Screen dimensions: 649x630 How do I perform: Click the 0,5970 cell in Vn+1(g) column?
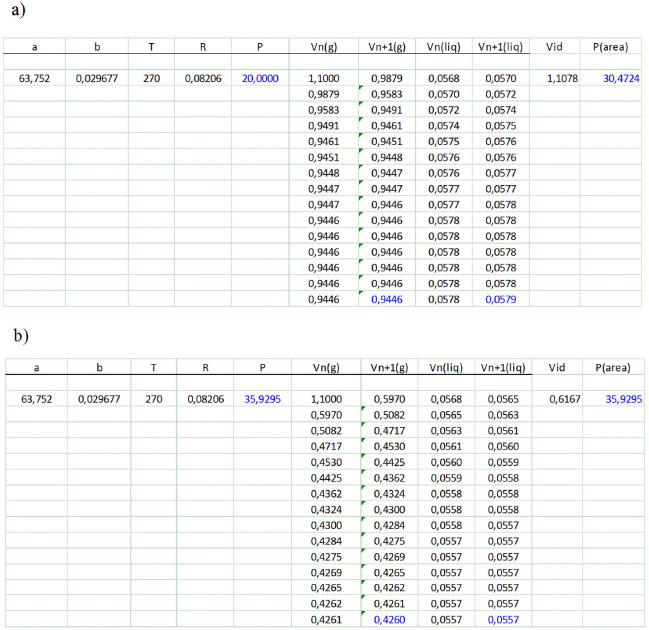(x=387, y=398)
